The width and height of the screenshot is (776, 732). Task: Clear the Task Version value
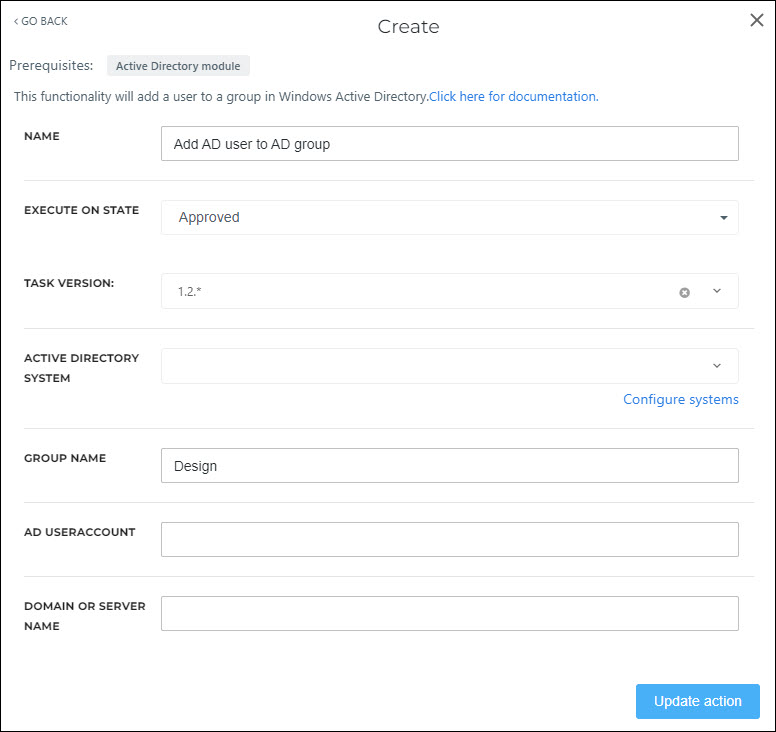pos(684,293)
